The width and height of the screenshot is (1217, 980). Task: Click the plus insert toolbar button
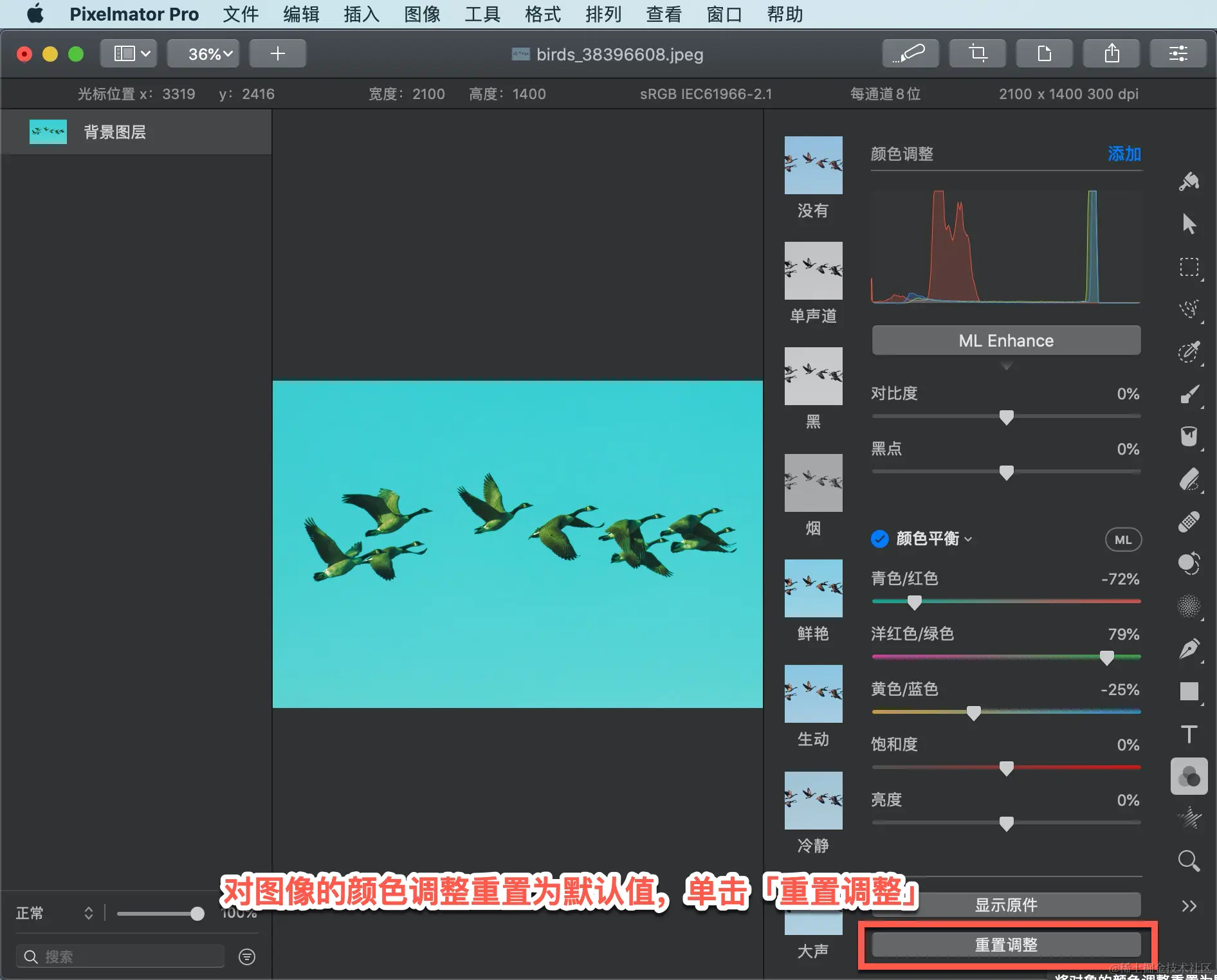tap(278, 53)
